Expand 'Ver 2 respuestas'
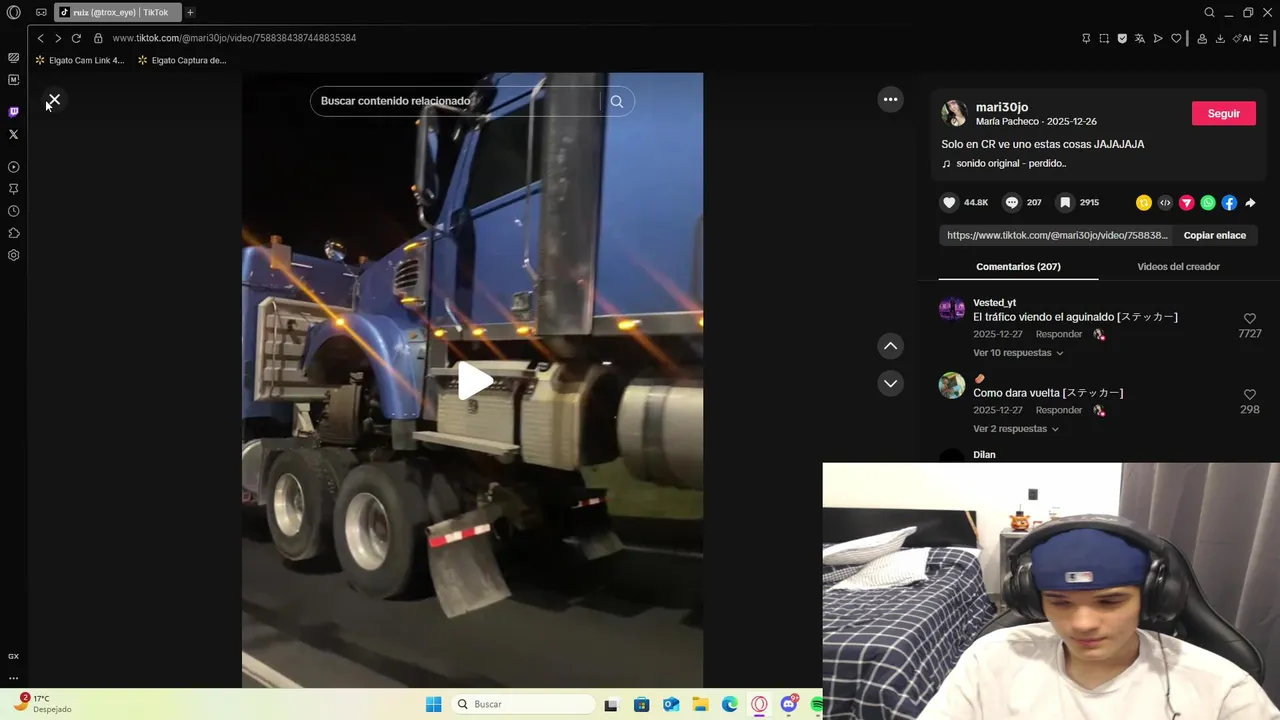The width and height of the screenshot is (1280, 720). coord(1015,429)
